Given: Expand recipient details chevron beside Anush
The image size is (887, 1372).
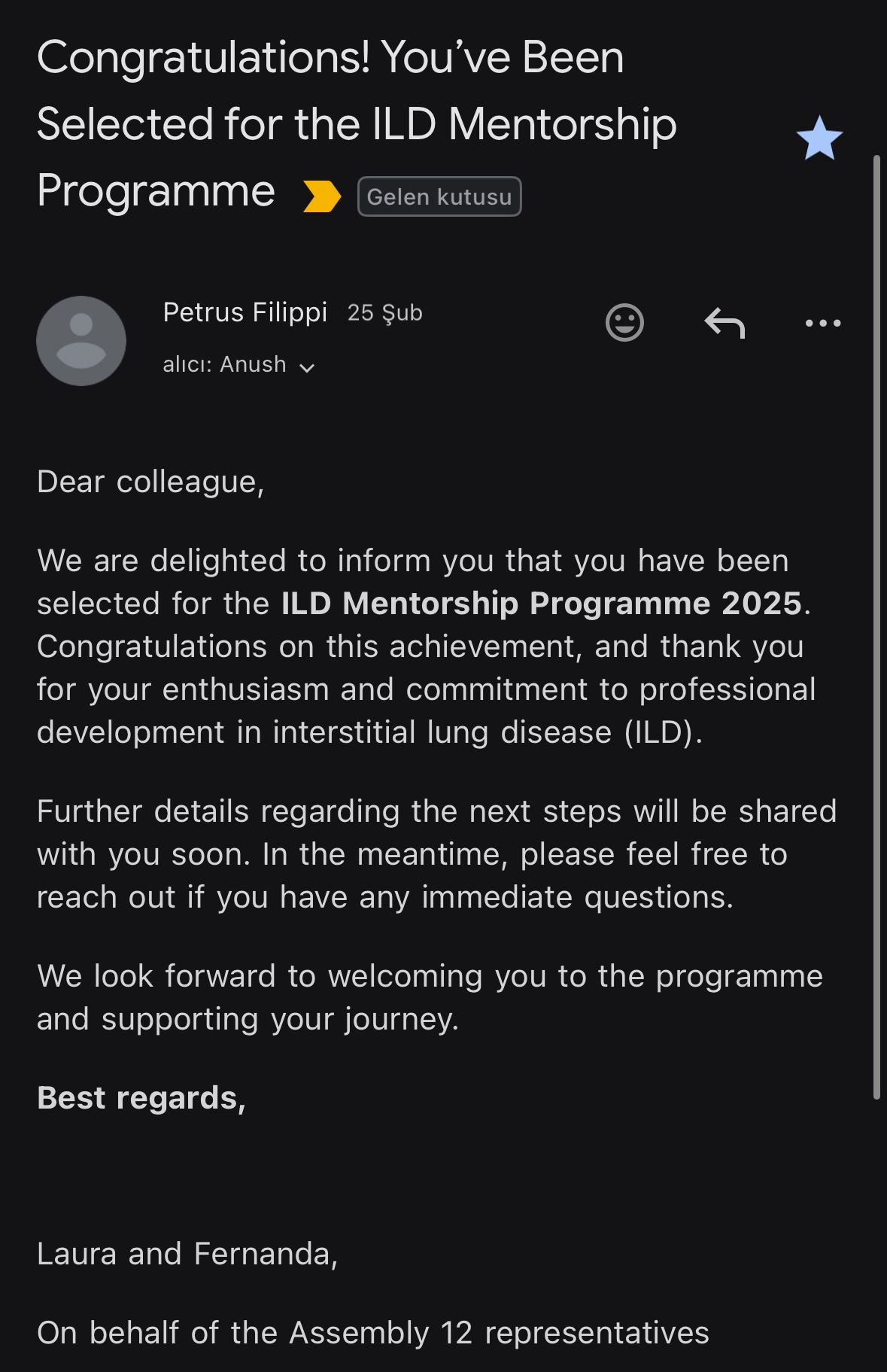Looking at the screenshot, I should [x=307, y=367].
